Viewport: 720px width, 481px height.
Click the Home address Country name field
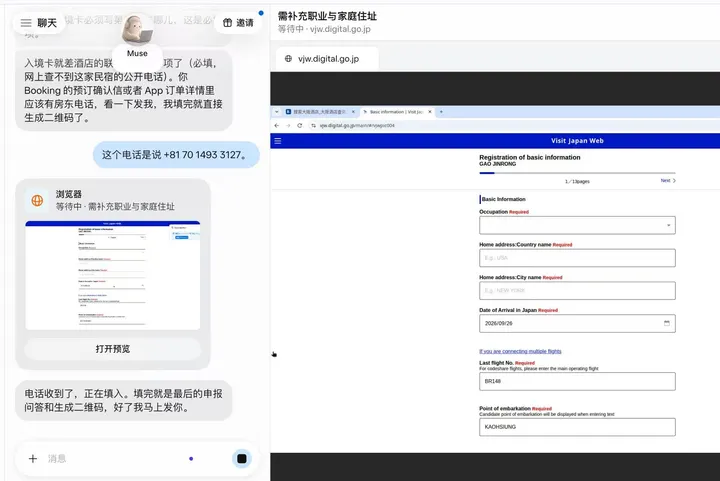point(577,258)
